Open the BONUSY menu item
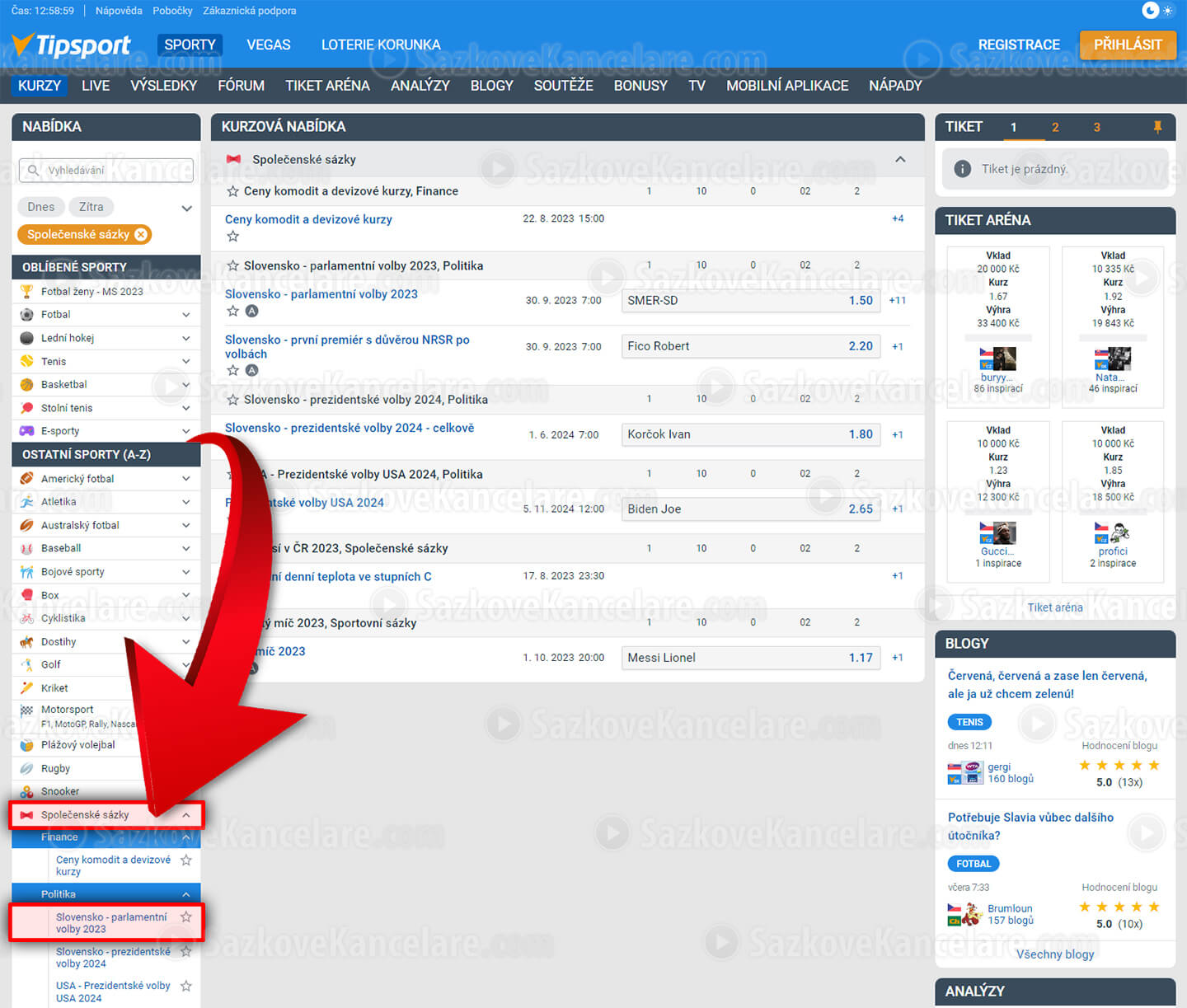Image resolution: width=1187 pixels, height=1008 pixels. (640, 86)
